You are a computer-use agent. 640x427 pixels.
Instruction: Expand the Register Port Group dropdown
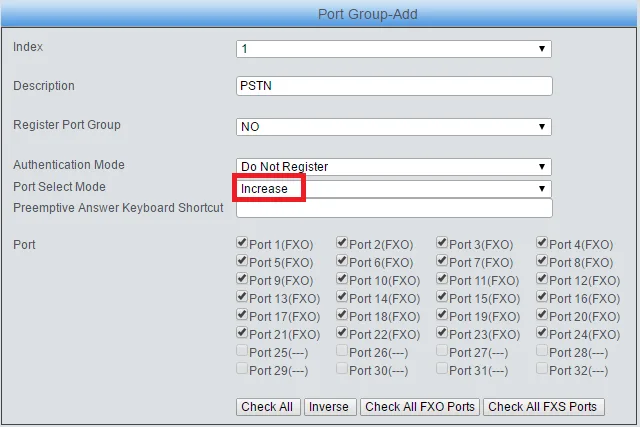[394, 127]
